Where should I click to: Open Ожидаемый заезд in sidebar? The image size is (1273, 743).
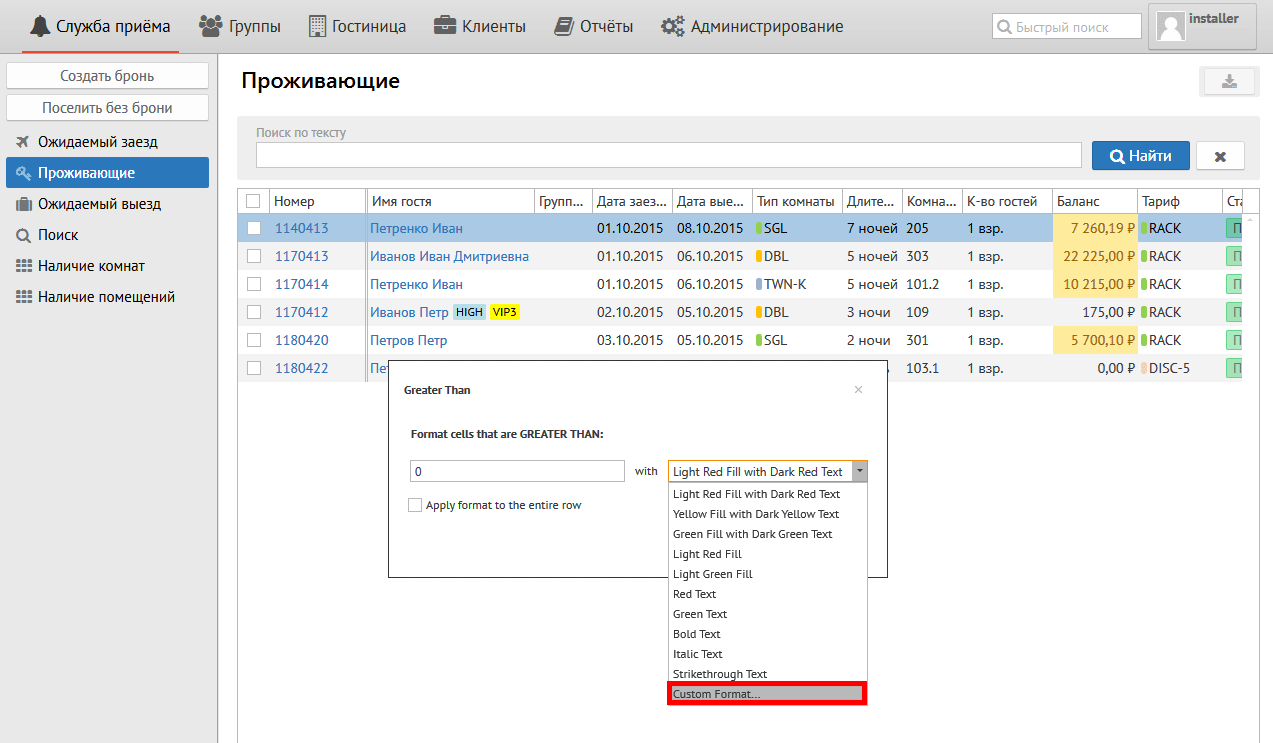coord(98,142)
